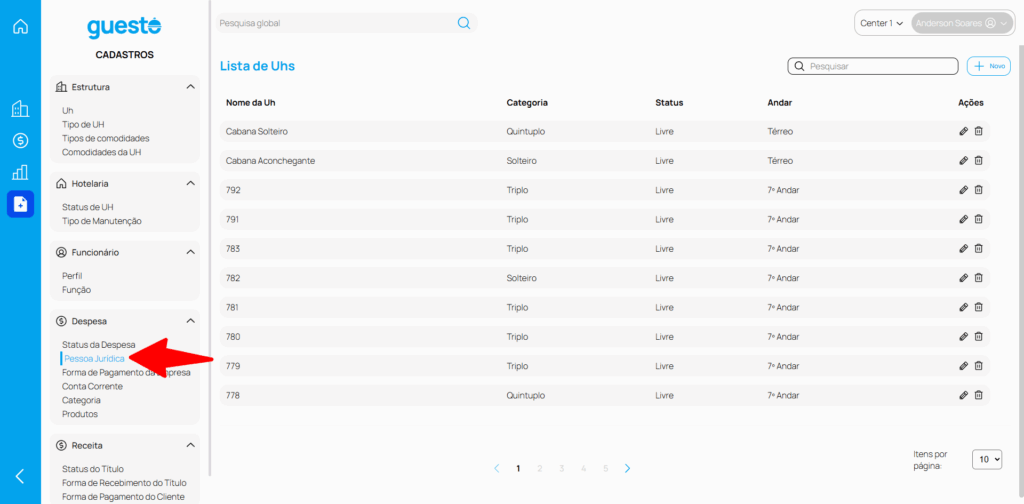Viewport: 1024px width, 504px height.
Task: Select Tipo de UH menu item
Action: [82, 124]
